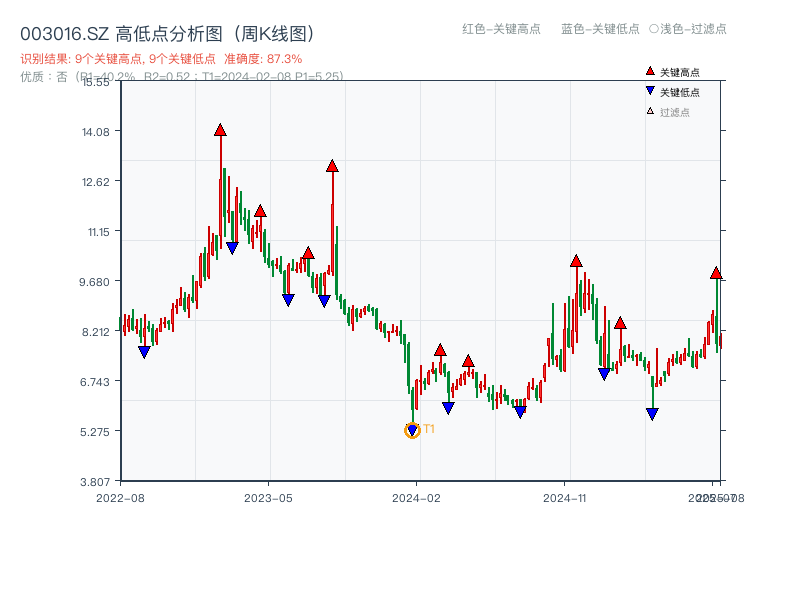Click the tallest red triangle marker near 14.08
This screenshot has width=800, height=600.
(x=220, y=129)
